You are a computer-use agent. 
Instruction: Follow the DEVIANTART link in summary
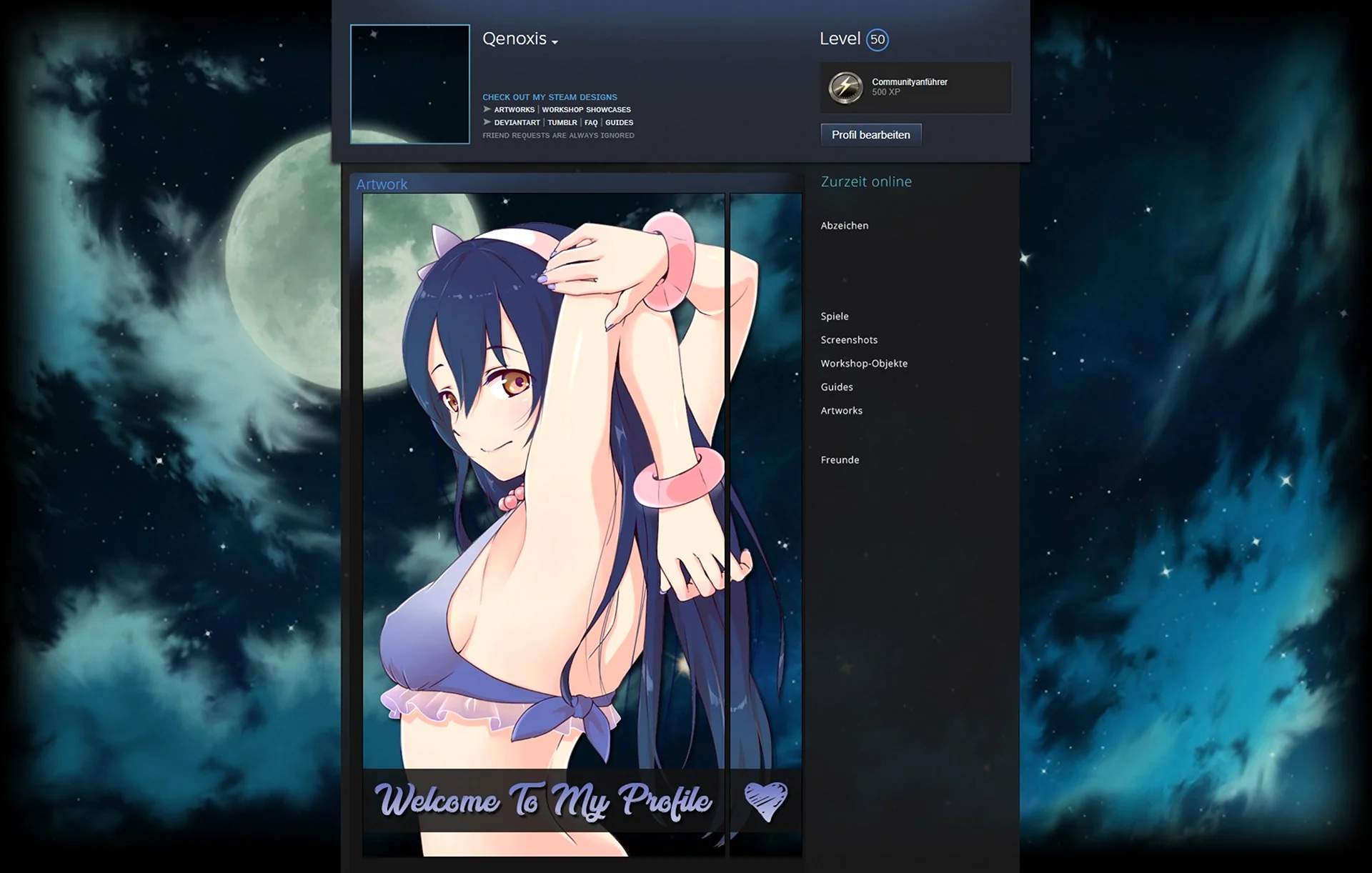517,123
